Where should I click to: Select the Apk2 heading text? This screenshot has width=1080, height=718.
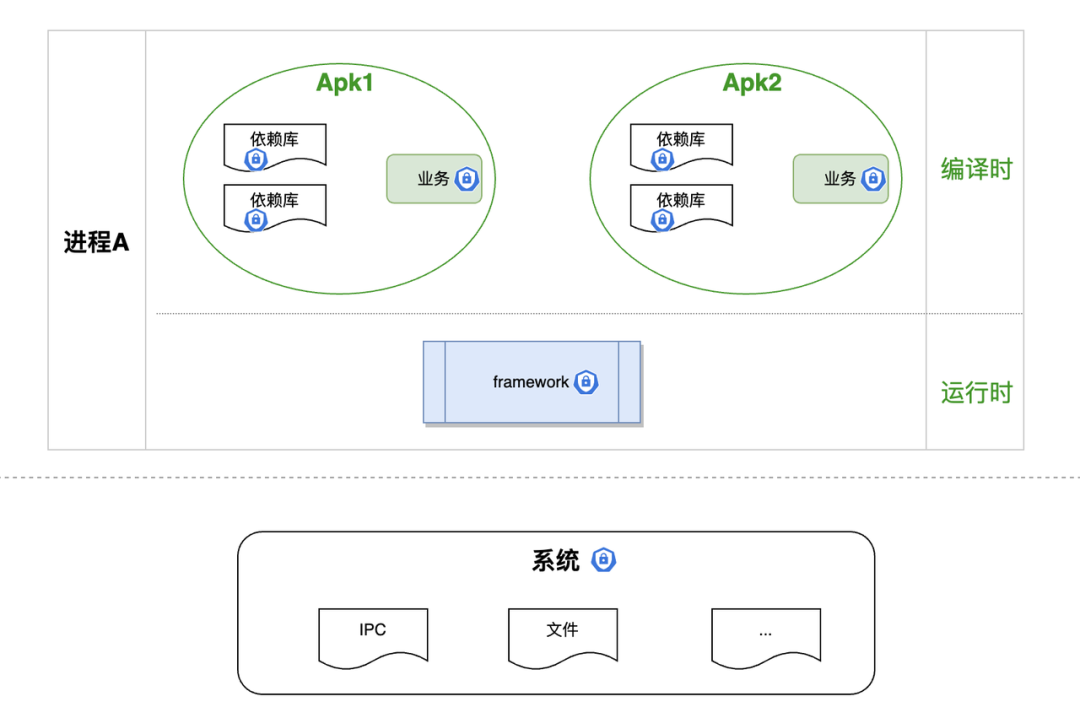point(752,82)
